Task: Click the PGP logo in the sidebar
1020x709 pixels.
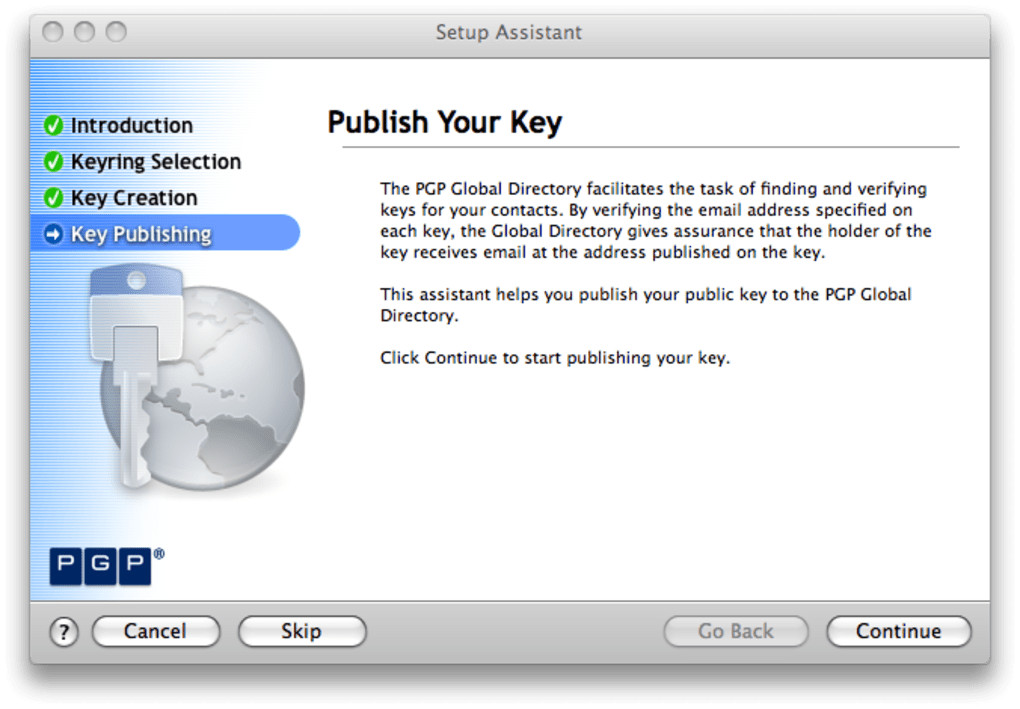Action: [100, 565]
